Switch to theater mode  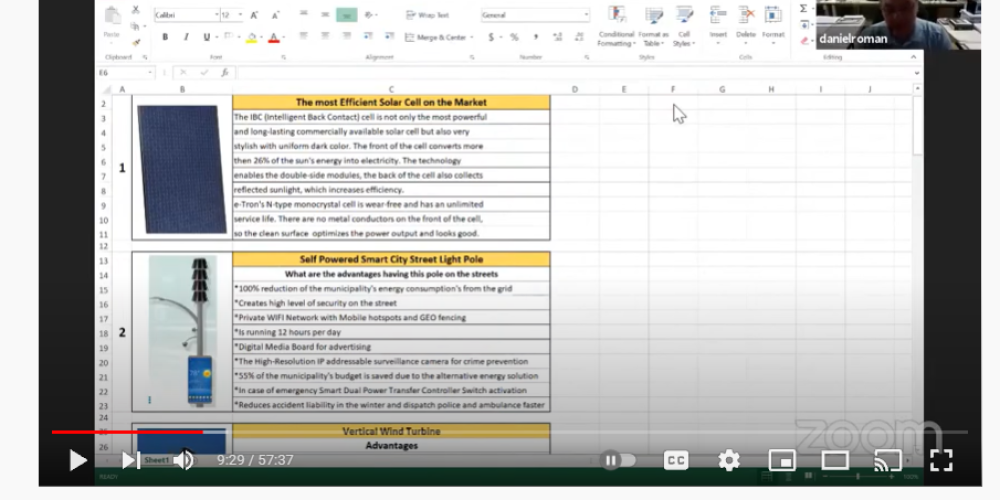835,460
